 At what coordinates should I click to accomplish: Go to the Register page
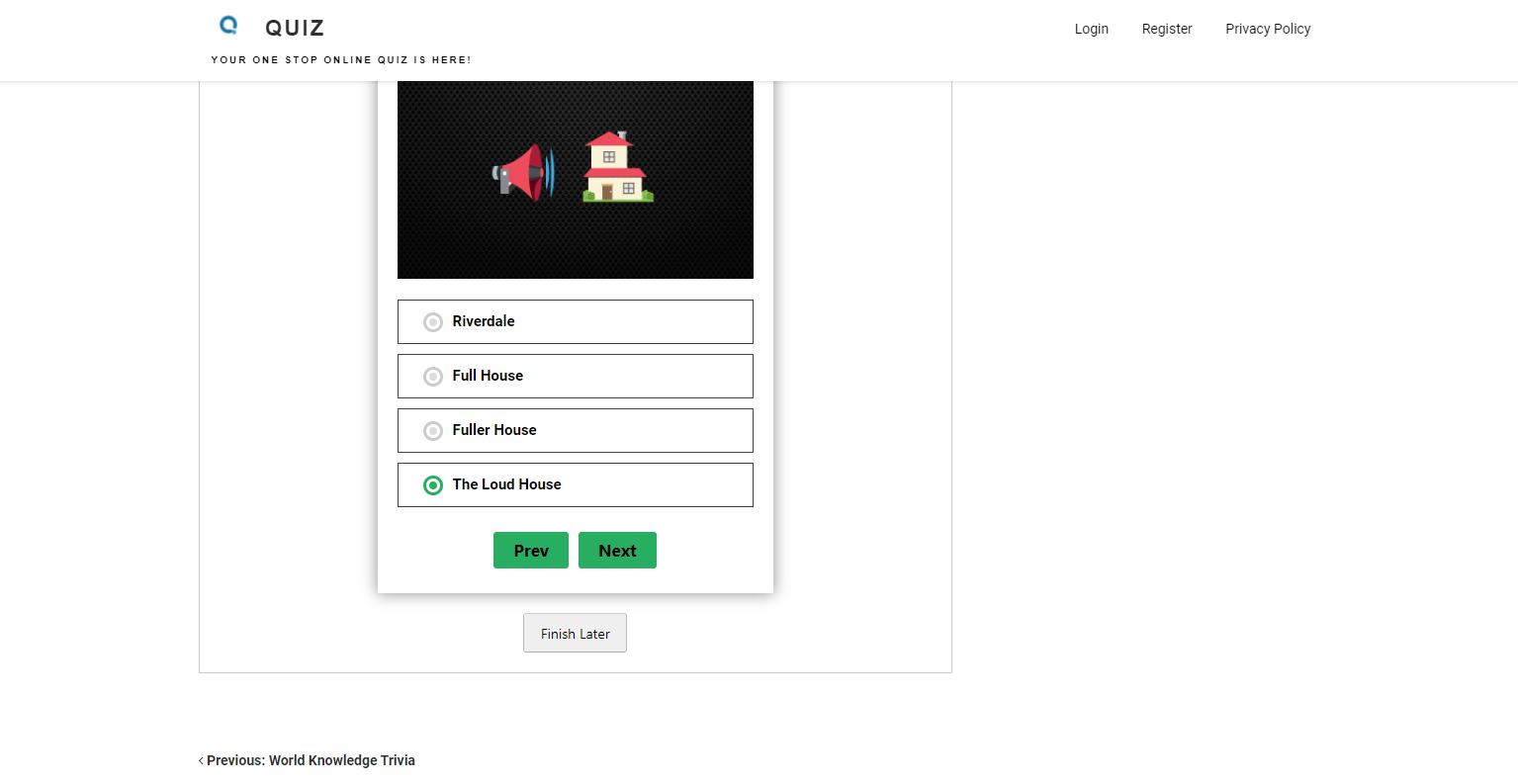click(1167, 29)
